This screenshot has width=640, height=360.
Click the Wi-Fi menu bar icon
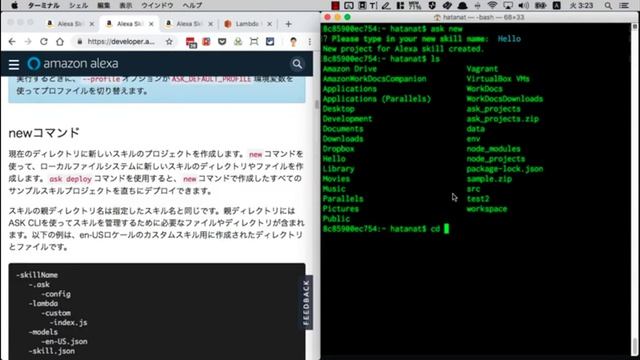[x=492, y=5]
